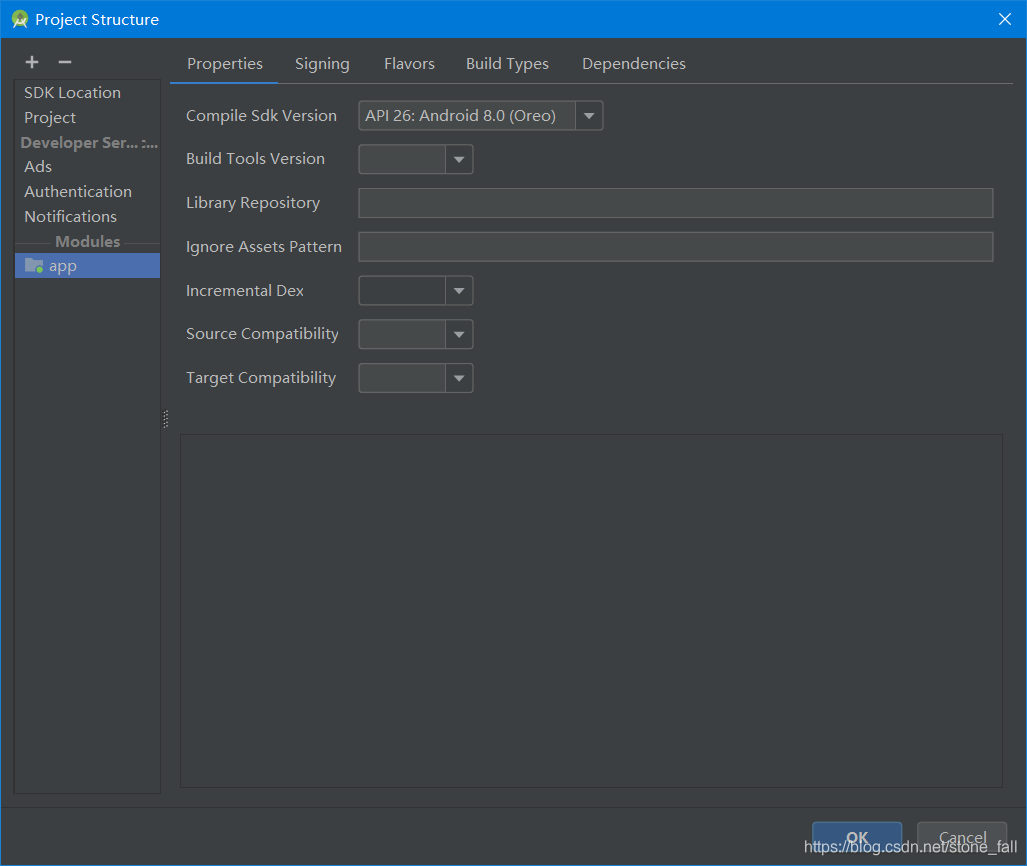Click the Cancel button
This screenshot has width=1027, height=866.
[x=961, y=840]
